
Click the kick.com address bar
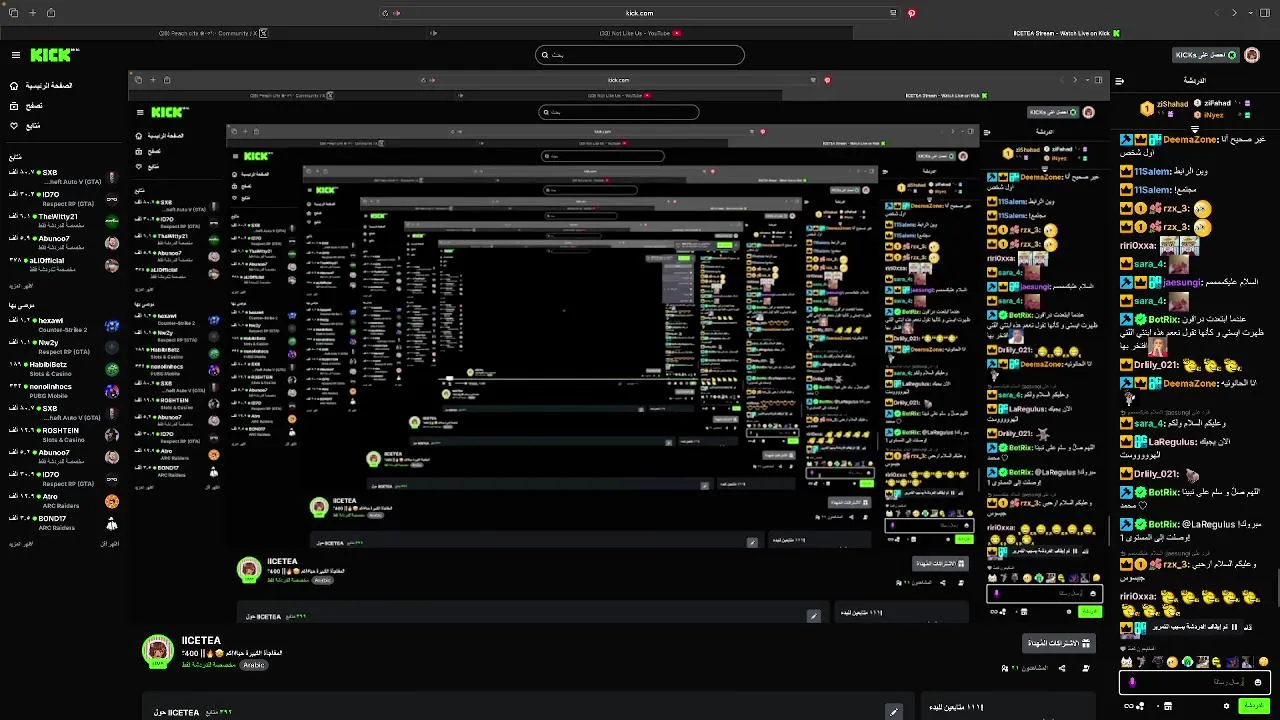(640, 13)
